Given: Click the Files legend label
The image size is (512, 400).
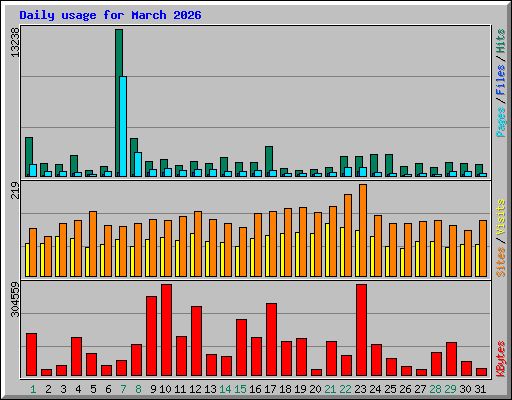Looking at the screenshot, I should (500, 80).
